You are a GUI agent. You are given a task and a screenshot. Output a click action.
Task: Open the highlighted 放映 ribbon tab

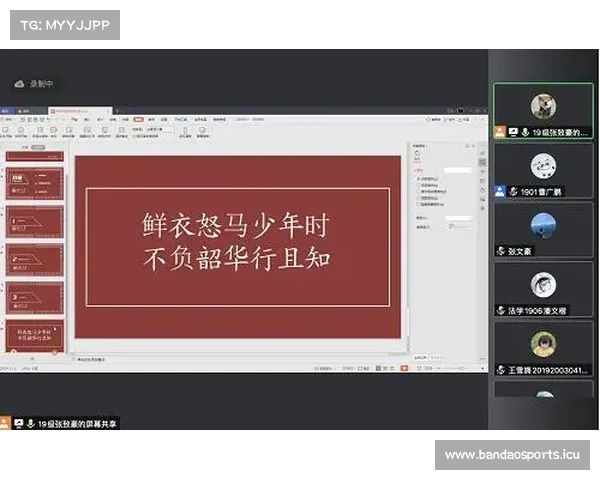click(139, 119)
